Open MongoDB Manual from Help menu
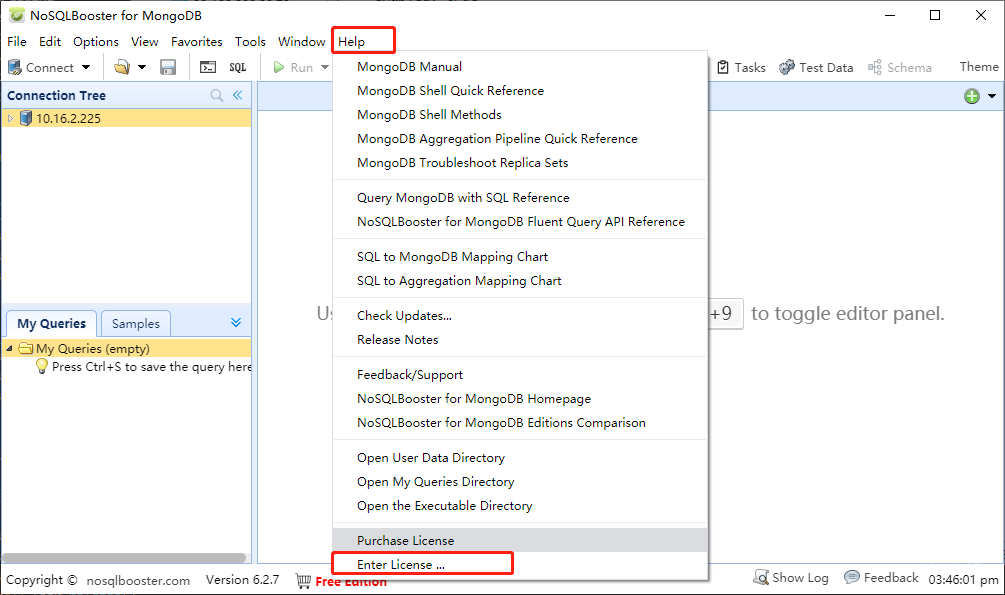Screen dimensions: 1005x595 coord(520,67)
